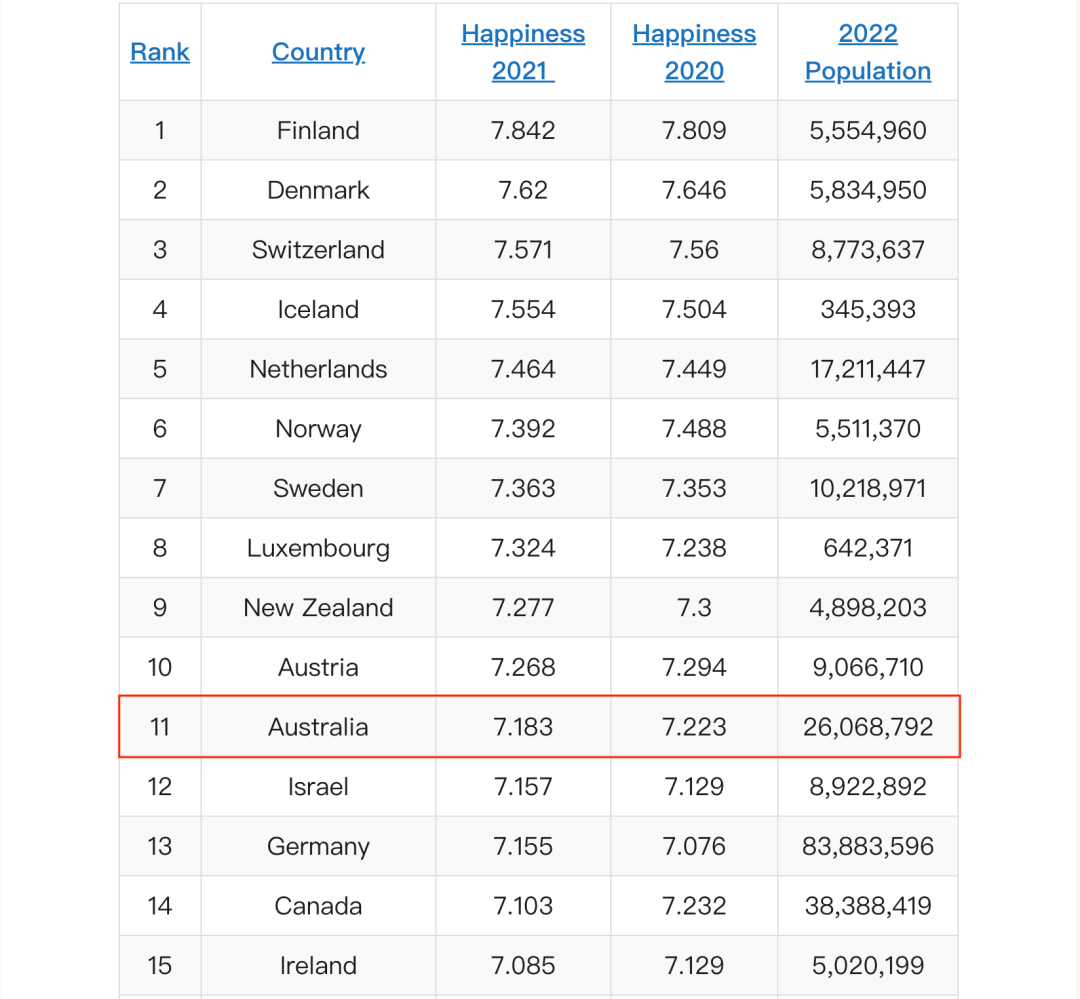The width and height of the screenshot is (1080, 999).
Task: Click the Happiness 2020 header link
Action: (694, 52)
